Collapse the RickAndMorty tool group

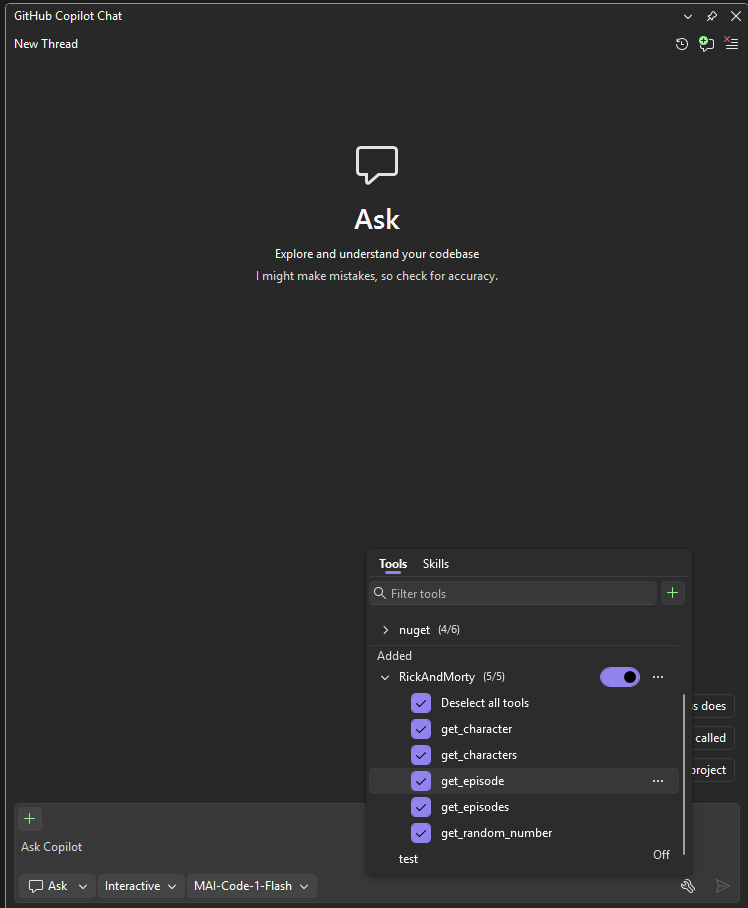point(385,677)
